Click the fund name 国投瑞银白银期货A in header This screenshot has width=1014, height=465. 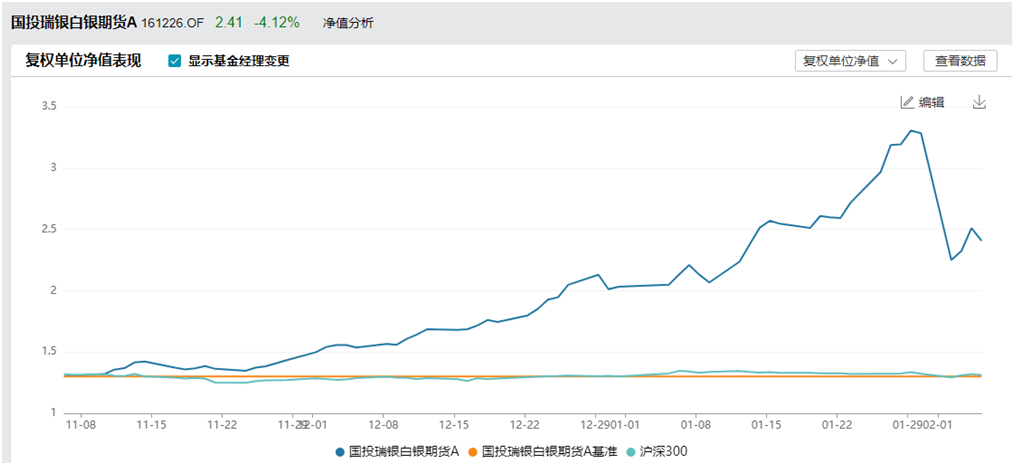73,22
